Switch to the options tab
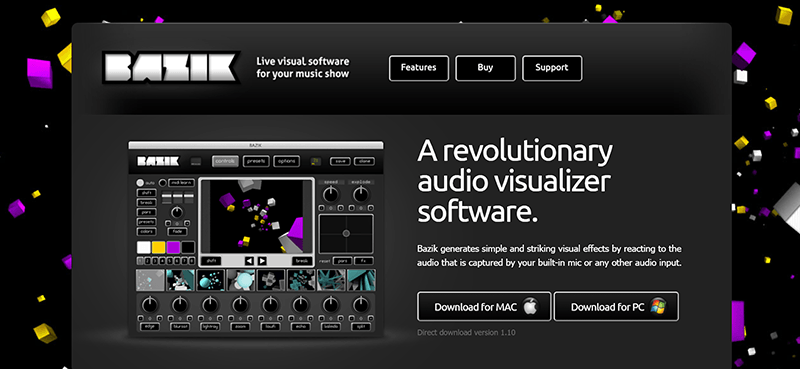Viewport: 800px width, 369px height. tap(286, 161)
